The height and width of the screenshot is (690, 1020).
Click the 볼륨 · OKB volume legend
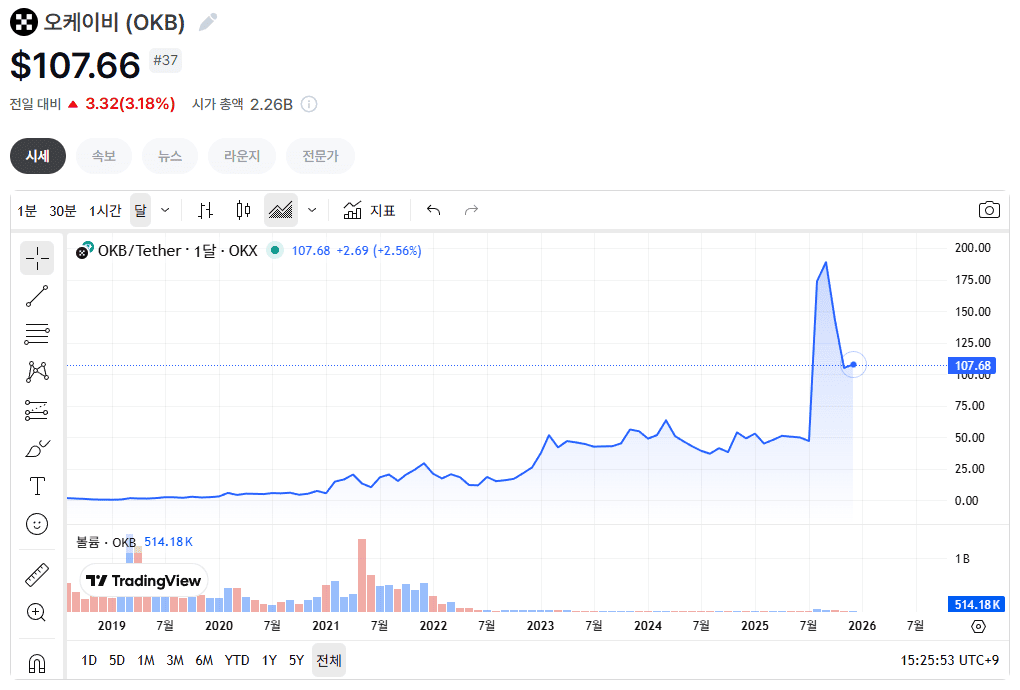(106, 542)
